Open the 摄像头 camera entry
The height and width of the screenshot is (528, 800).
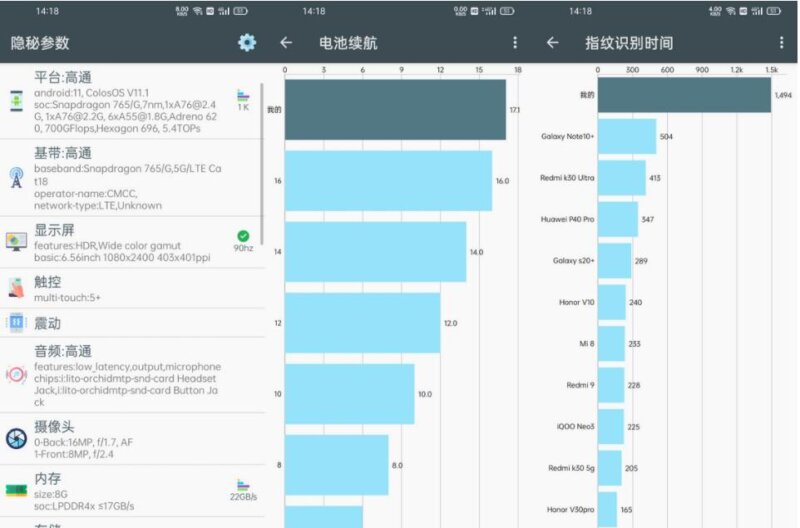click(132, 439)
